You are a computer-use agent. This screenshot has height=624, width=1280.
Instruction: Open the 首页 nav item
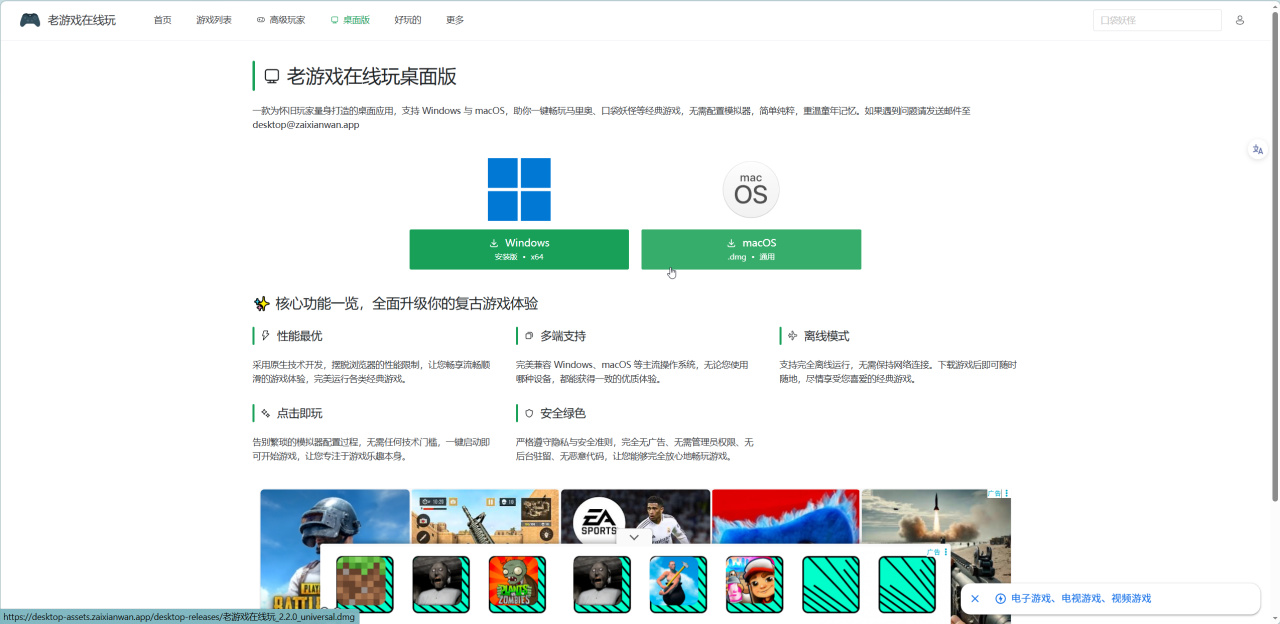(162, 20)
